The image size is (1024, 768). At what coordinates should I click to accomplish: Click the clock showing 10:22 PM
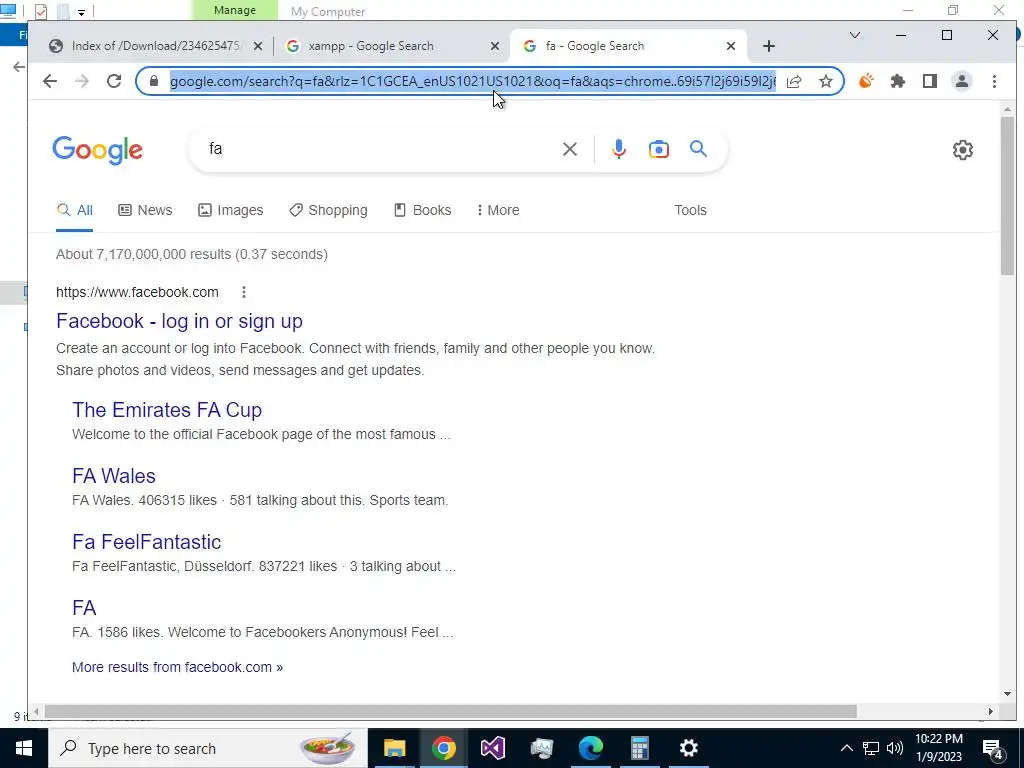[x=939, y=739]
